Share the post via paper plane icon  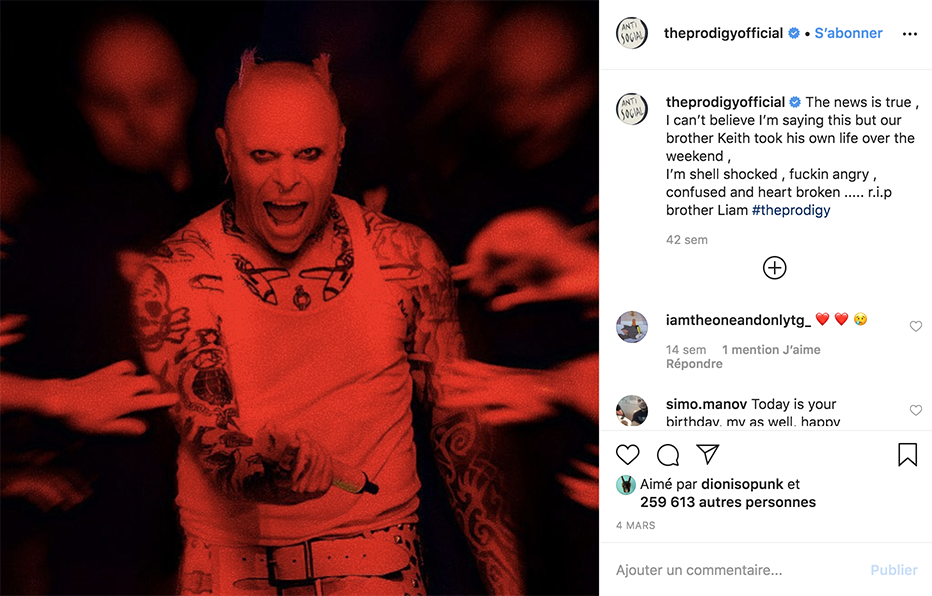click(708, 455)
